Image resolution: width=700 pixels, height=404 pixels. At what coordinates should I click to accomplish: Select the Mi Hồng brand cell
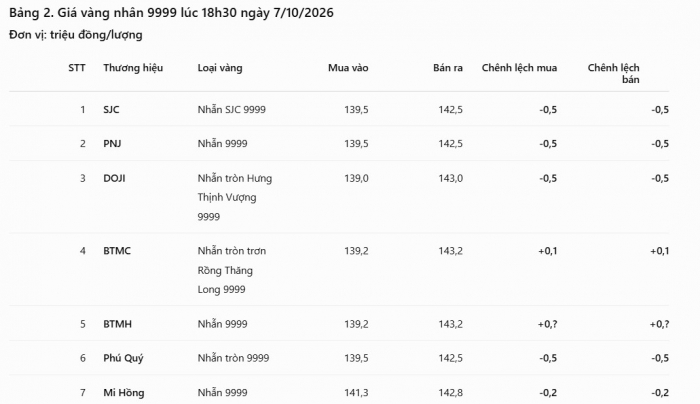(x=124, y=393)
